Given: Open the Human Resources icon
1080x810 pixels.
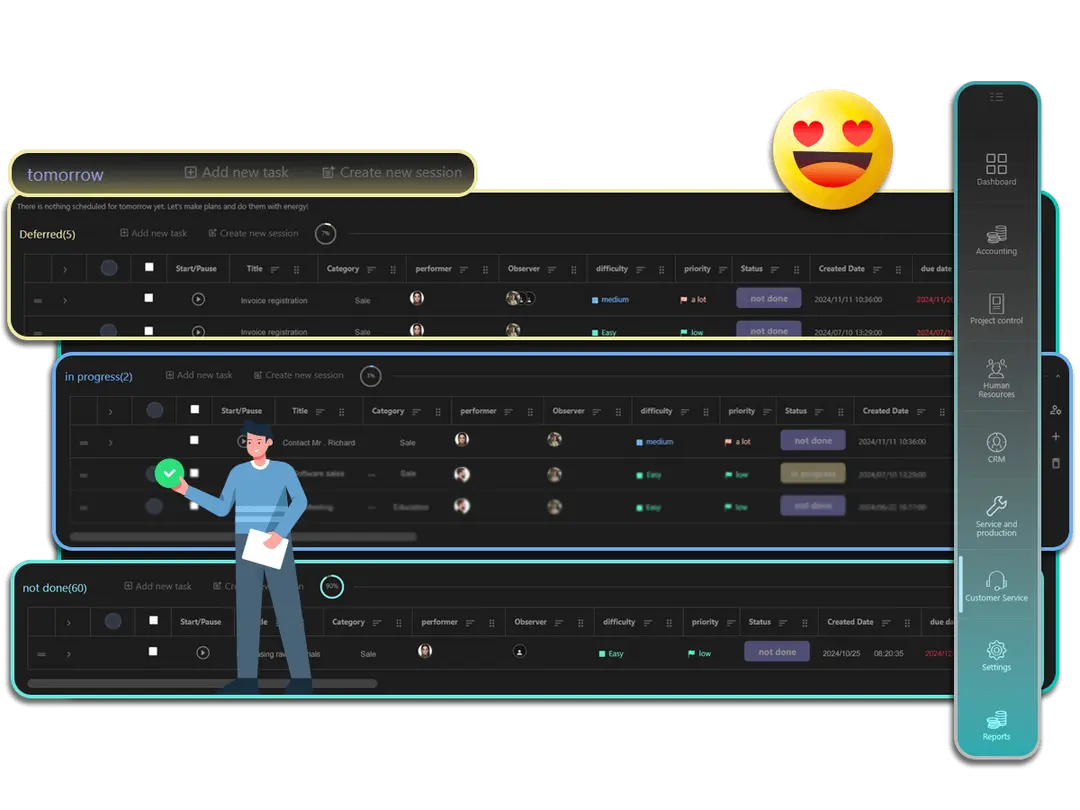Looking at the screenshot, I should click(x=996, y=368).
